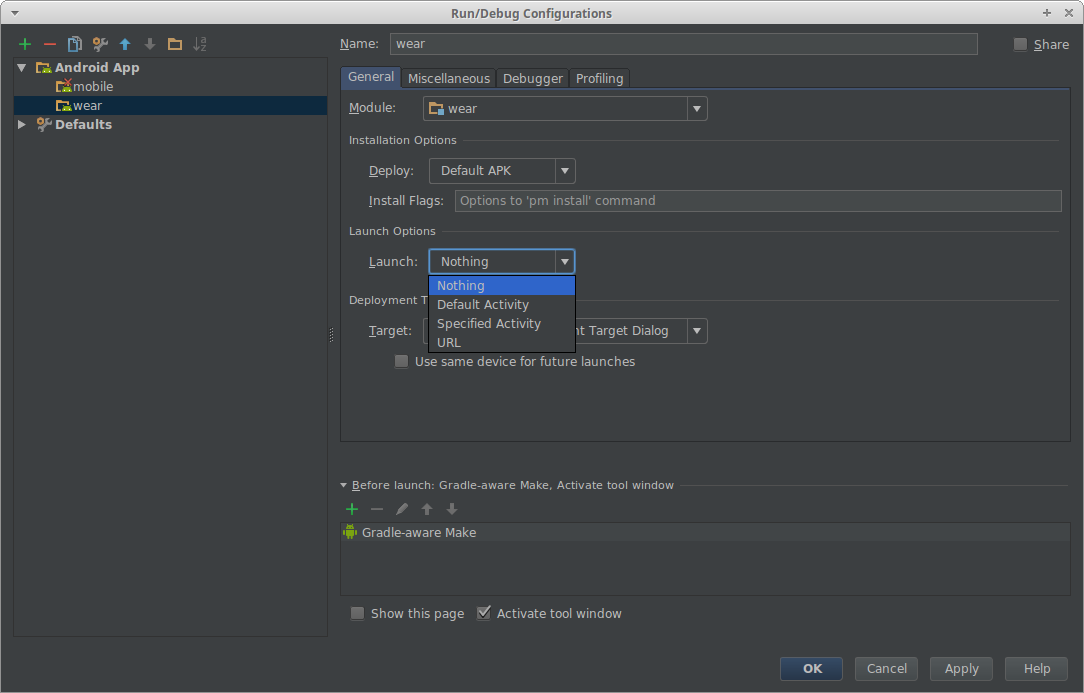
Task: Click the wear configuration icon
Action: pos(64,106)
